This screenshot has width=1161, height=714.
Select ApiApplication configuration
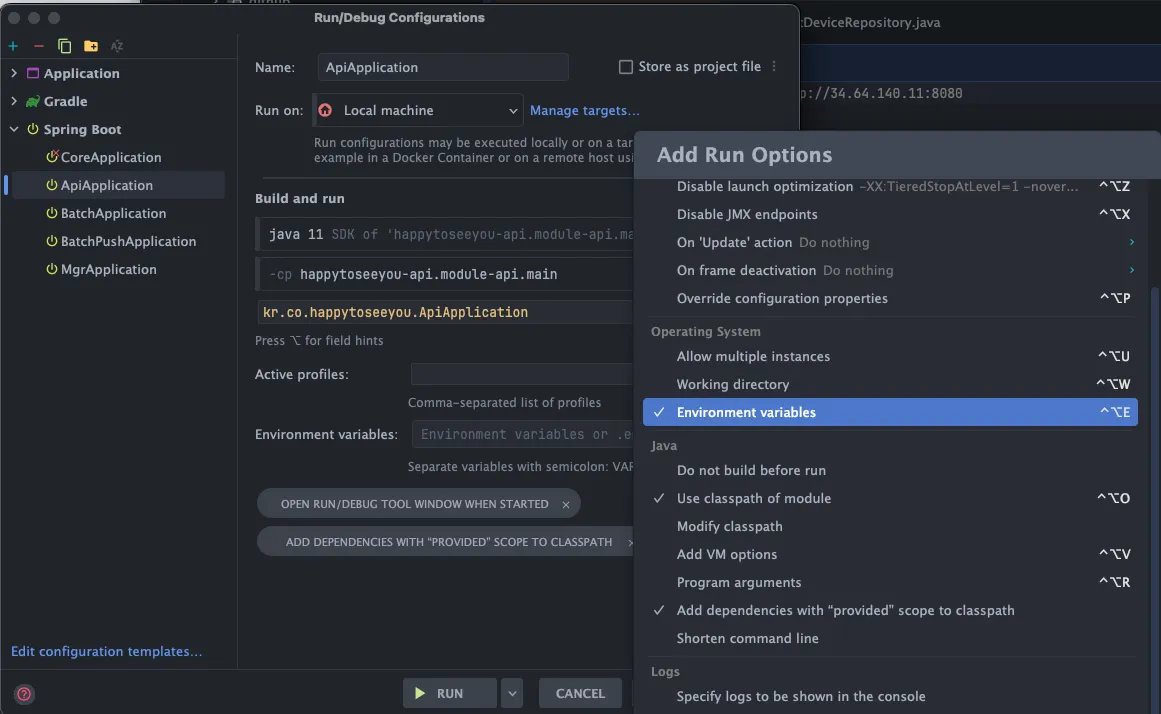click(118, 185)
